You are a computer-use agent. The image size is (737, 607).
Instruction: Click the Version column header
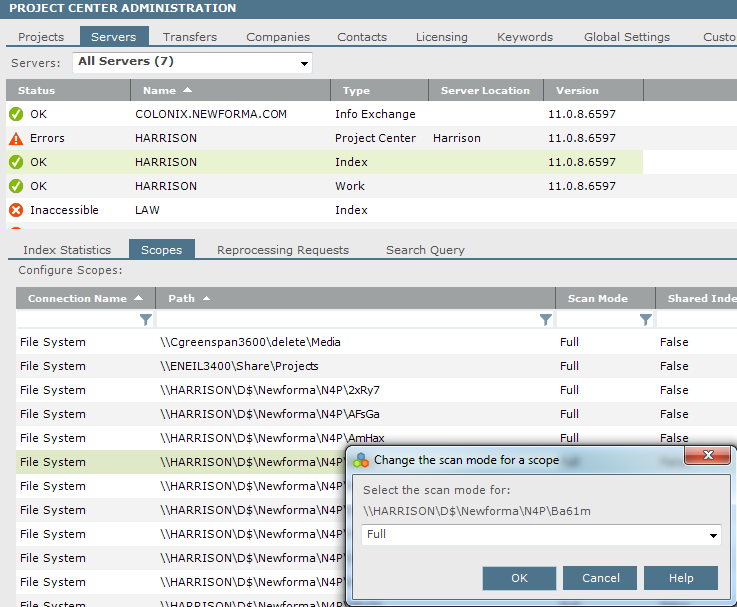pyautogui.click(x=594, y=90)
